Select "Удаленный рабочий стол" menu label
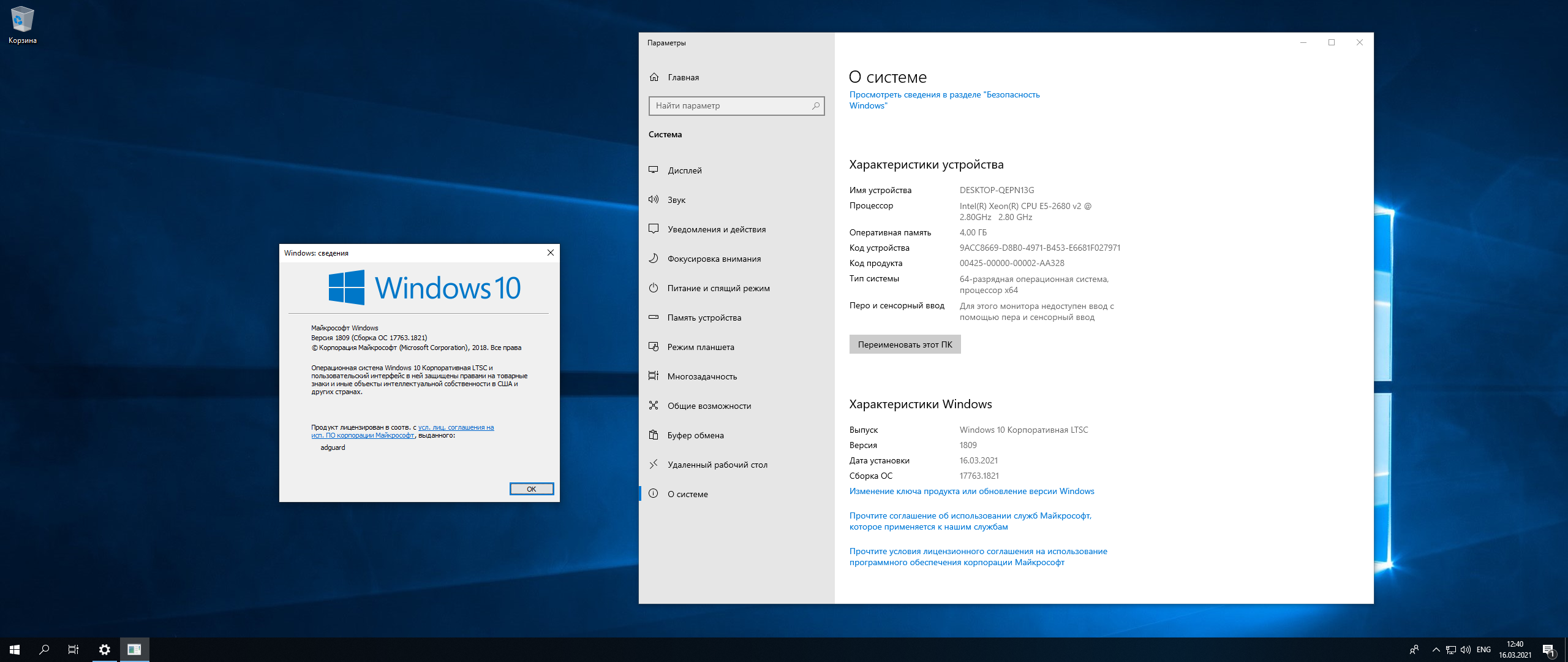This screenshot has width=1568, height=662. [x=717, y=465]
